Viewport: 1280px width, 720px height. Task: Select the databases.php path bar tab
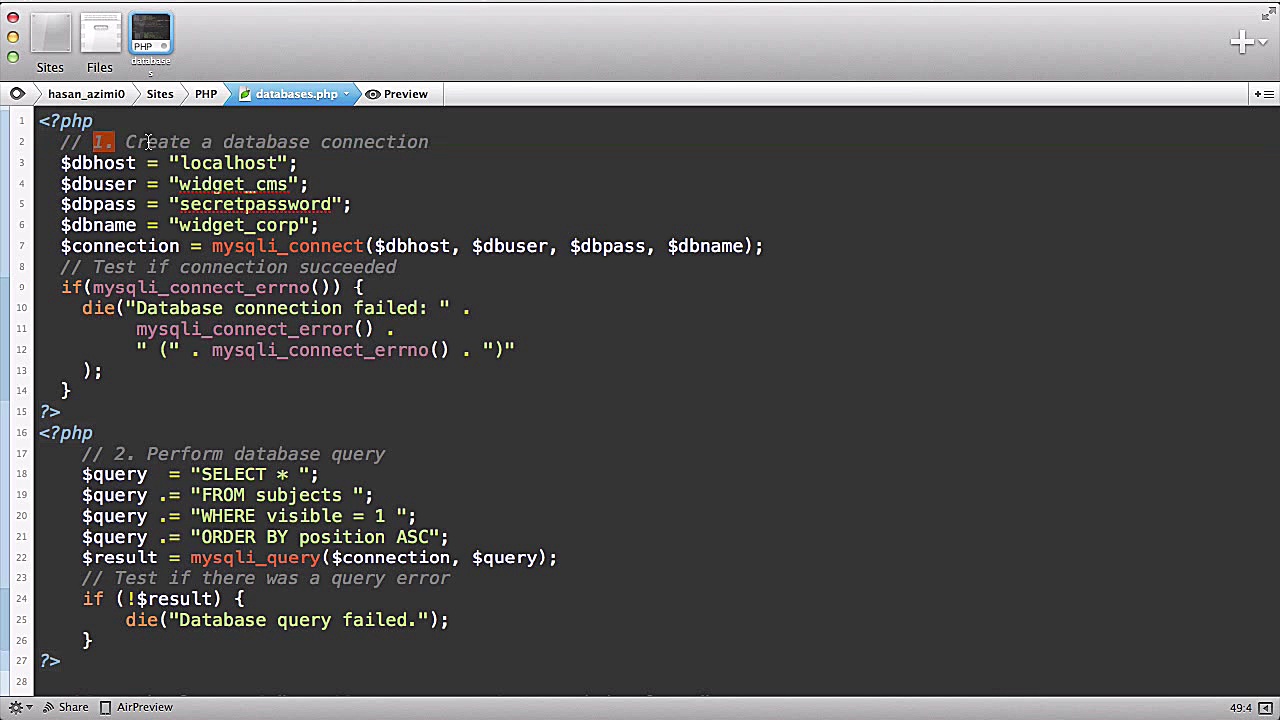pyautogui.click(x=290, y=94)
